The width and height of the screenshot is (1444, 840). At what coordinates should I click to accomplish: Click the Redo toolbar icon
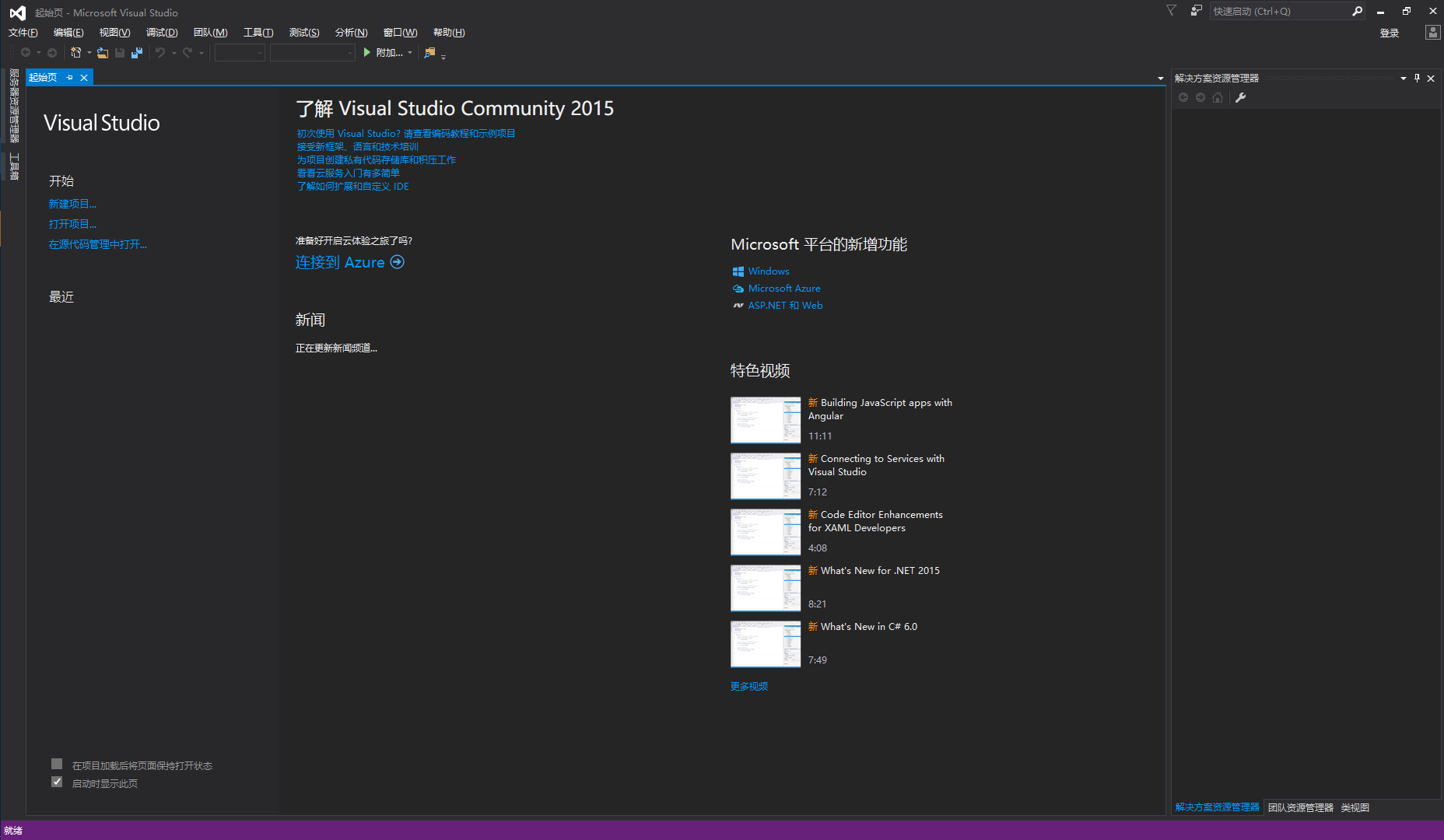188,53
